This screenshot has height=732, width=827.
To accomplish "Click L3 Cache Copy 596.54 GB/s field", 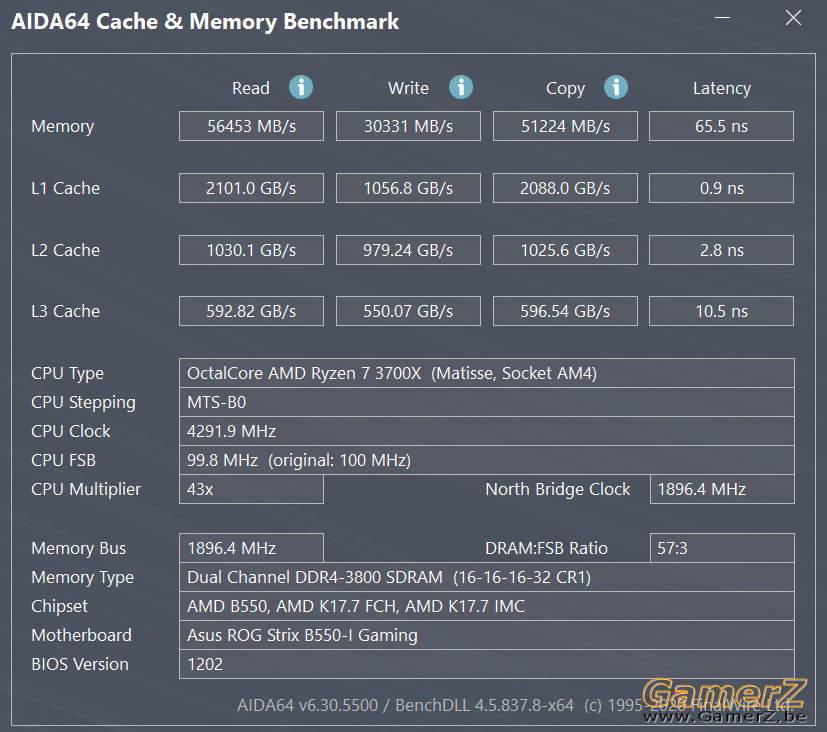I will 565,311.
